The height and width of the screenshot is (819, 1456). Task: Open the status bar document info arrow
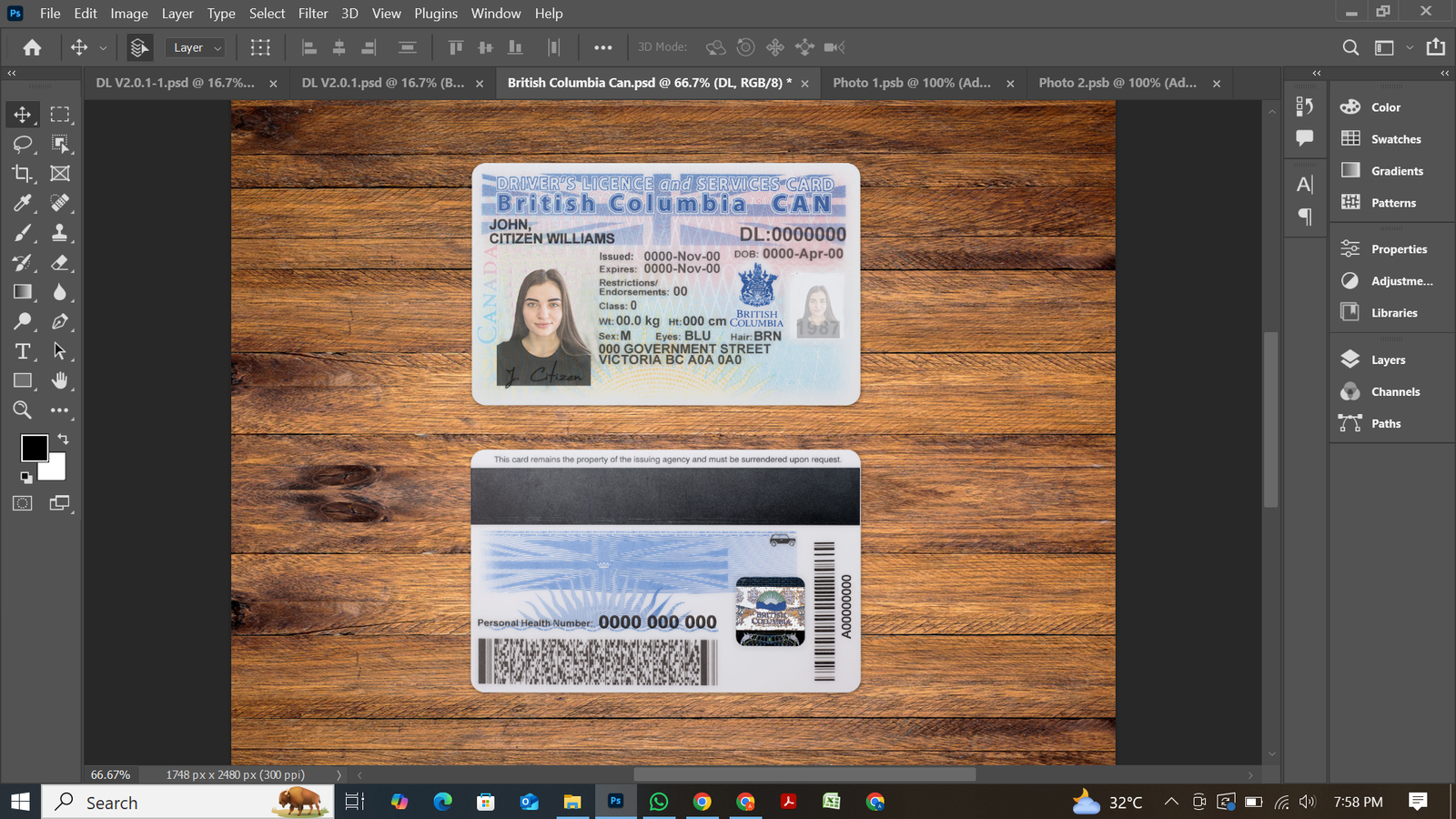(339, 775)
